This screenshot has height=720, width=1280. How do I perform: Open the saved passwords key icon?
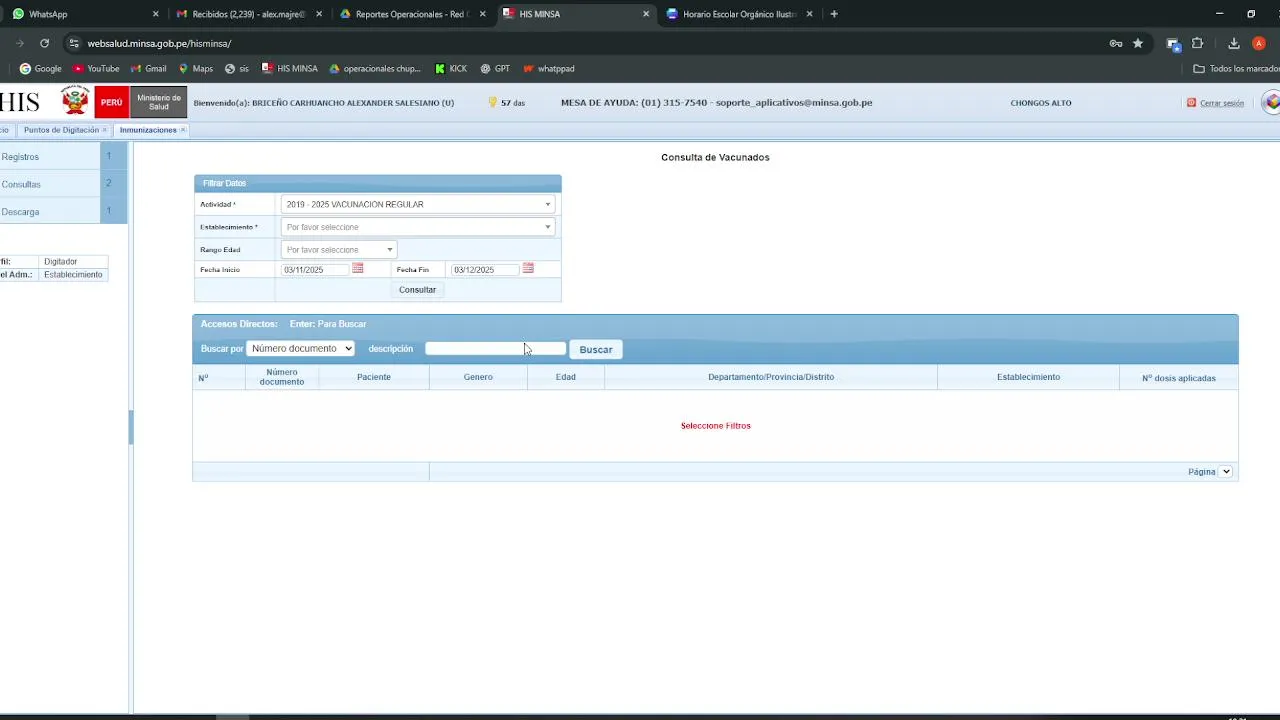pos(1116,43)
